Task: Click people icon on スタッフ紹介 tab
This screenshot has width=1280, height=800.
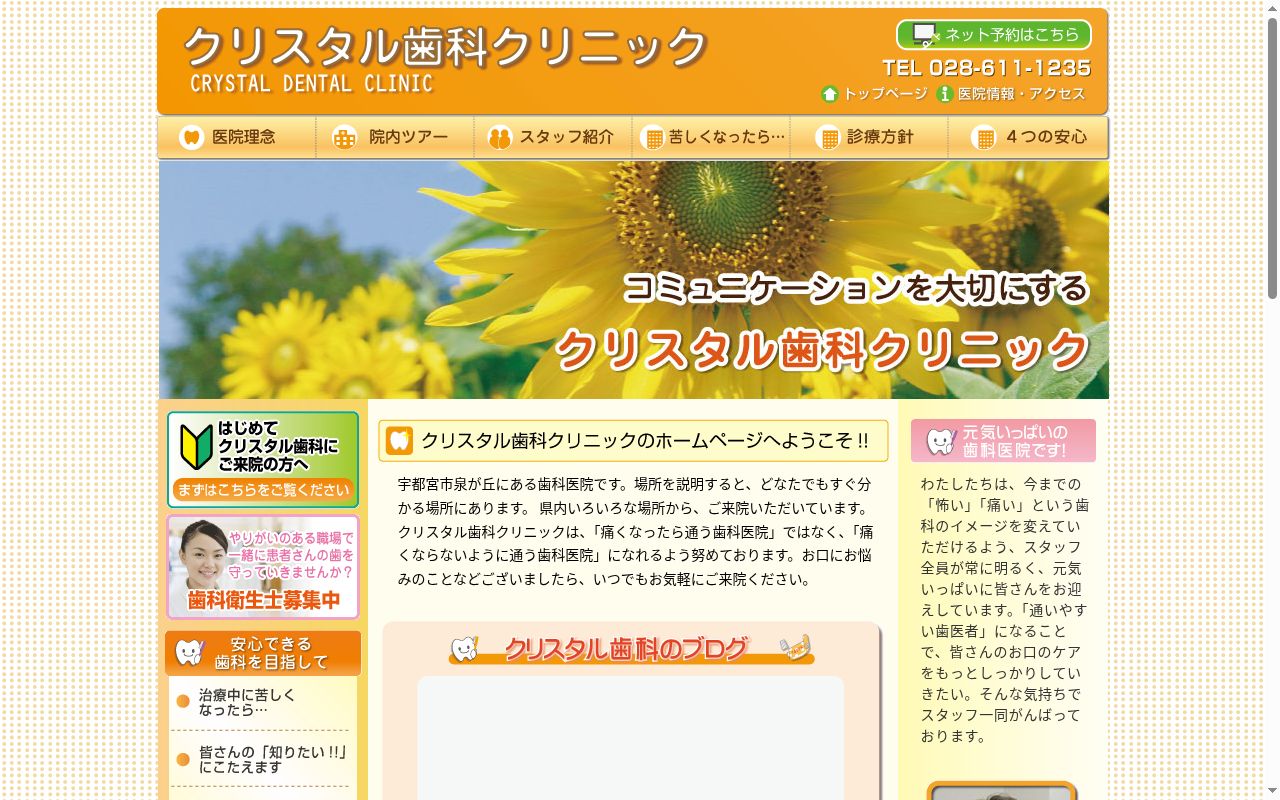Action: pyautogui.click(x=500, y=138)
